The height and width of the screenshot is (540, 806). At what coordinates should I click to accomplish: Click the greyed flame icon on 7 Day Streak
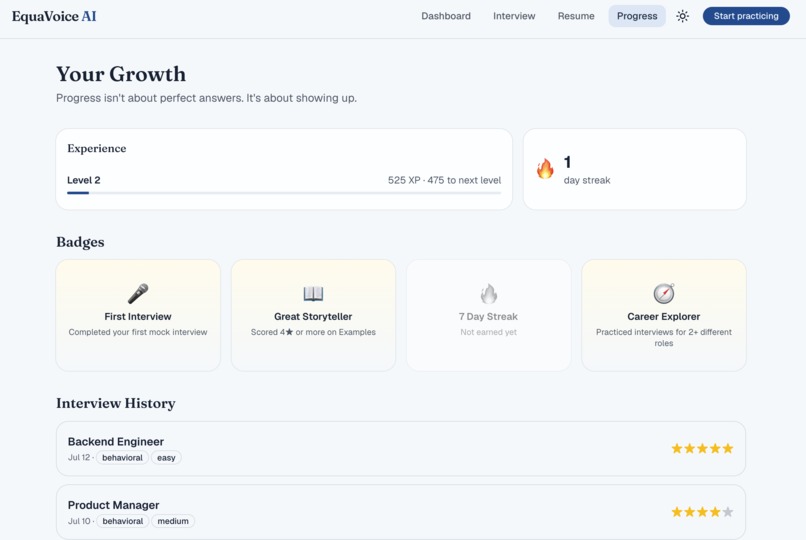coord(488,293)
